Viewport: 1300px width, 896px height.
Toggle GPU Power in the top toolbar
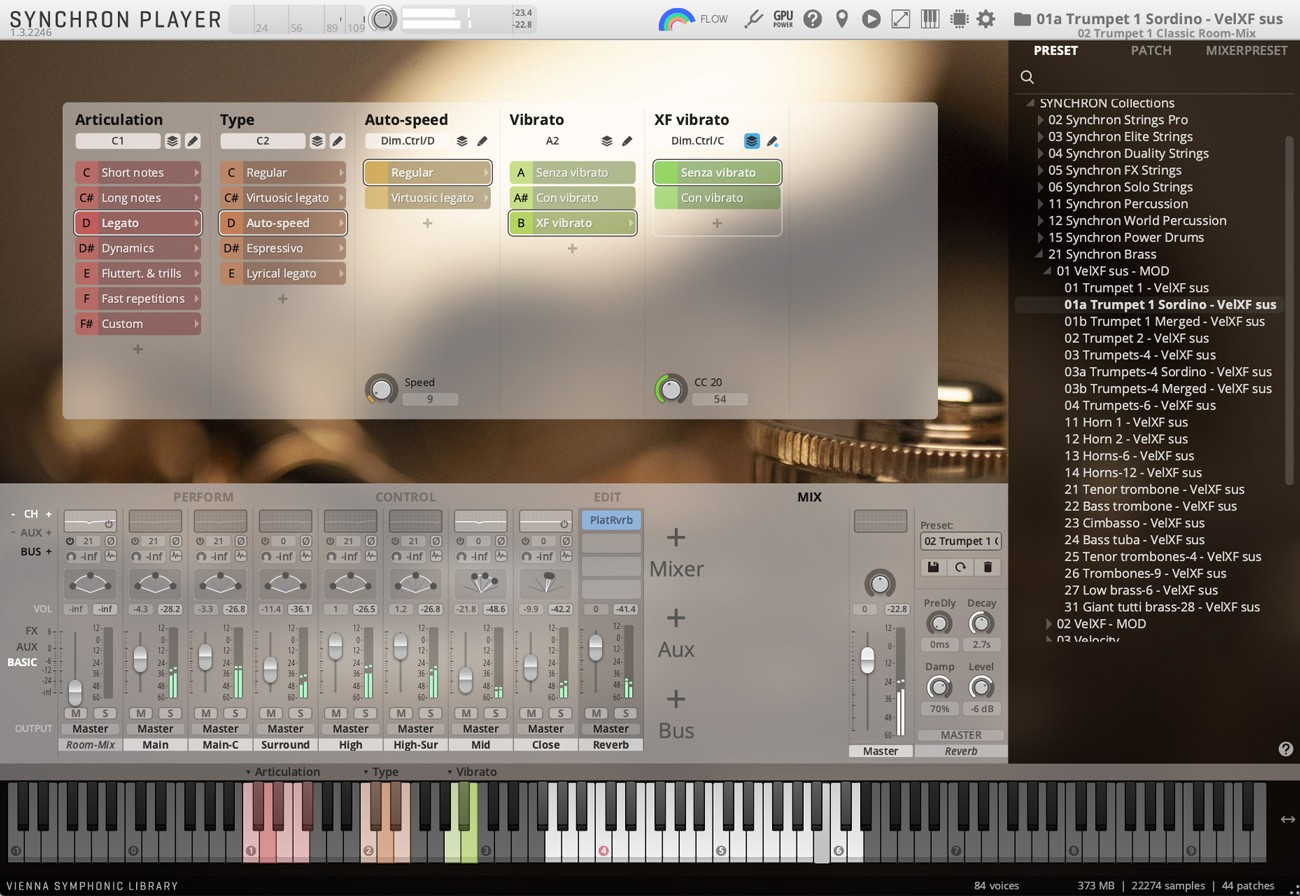782,18
